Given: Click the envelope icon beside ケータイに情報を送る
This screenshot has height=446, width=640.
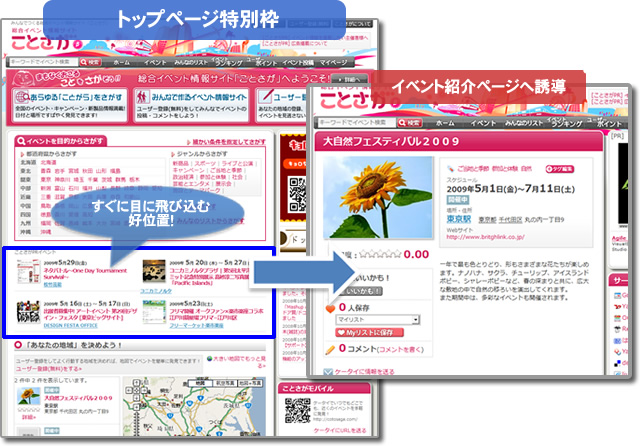Looking at the screenshot, I should 328,372.
